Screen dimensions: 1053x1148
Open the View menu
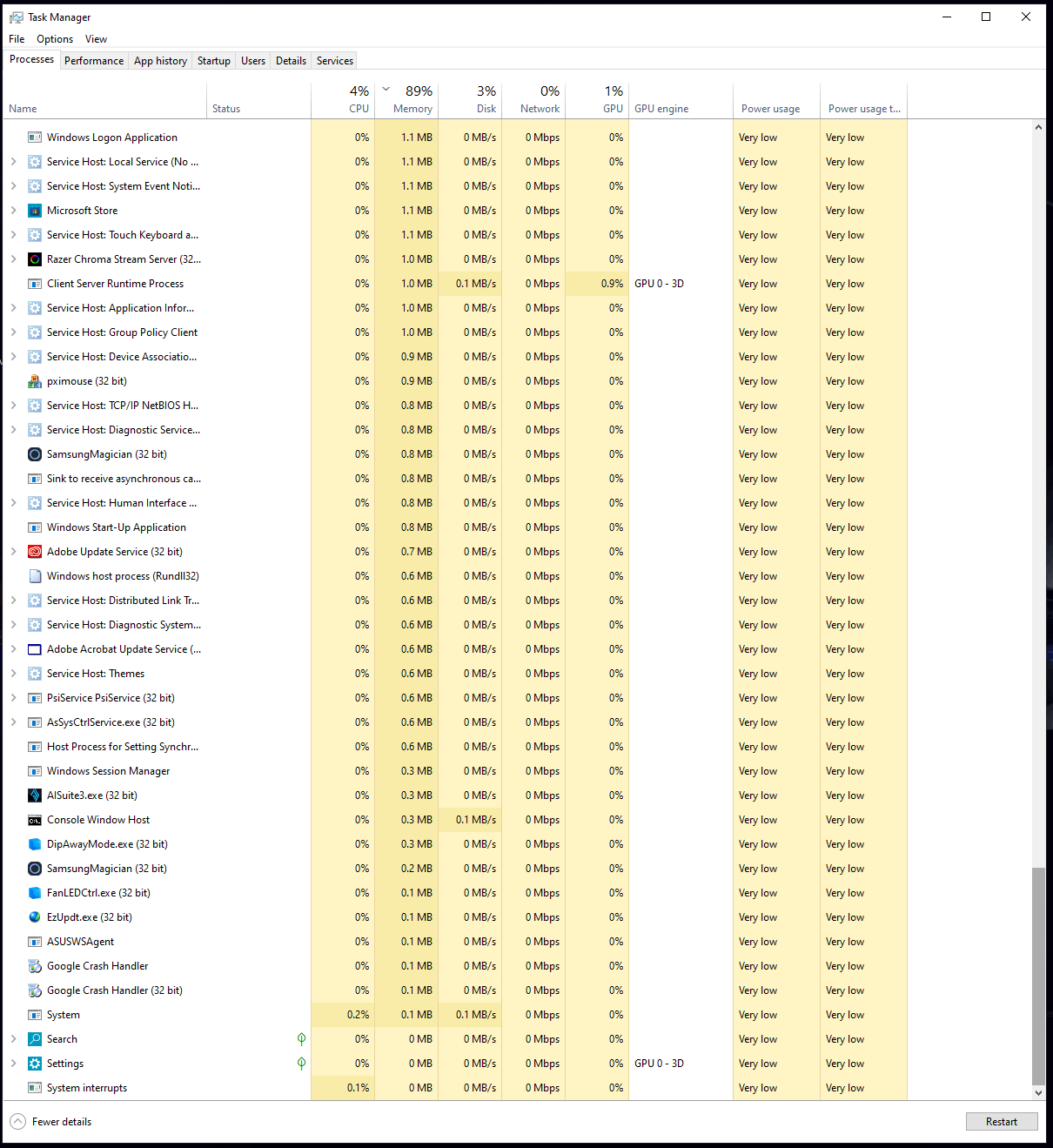tap(96, 39)
